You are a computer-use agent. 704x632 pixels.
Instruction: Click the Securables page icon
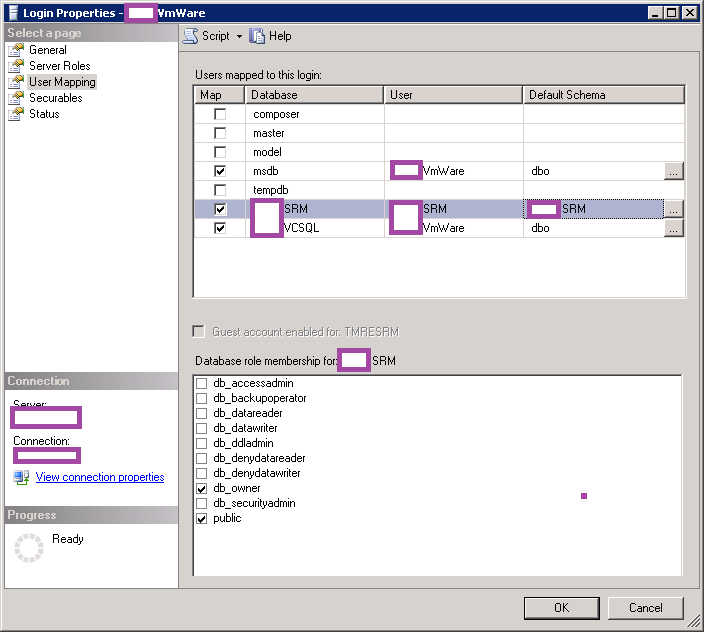click(16, 98)
